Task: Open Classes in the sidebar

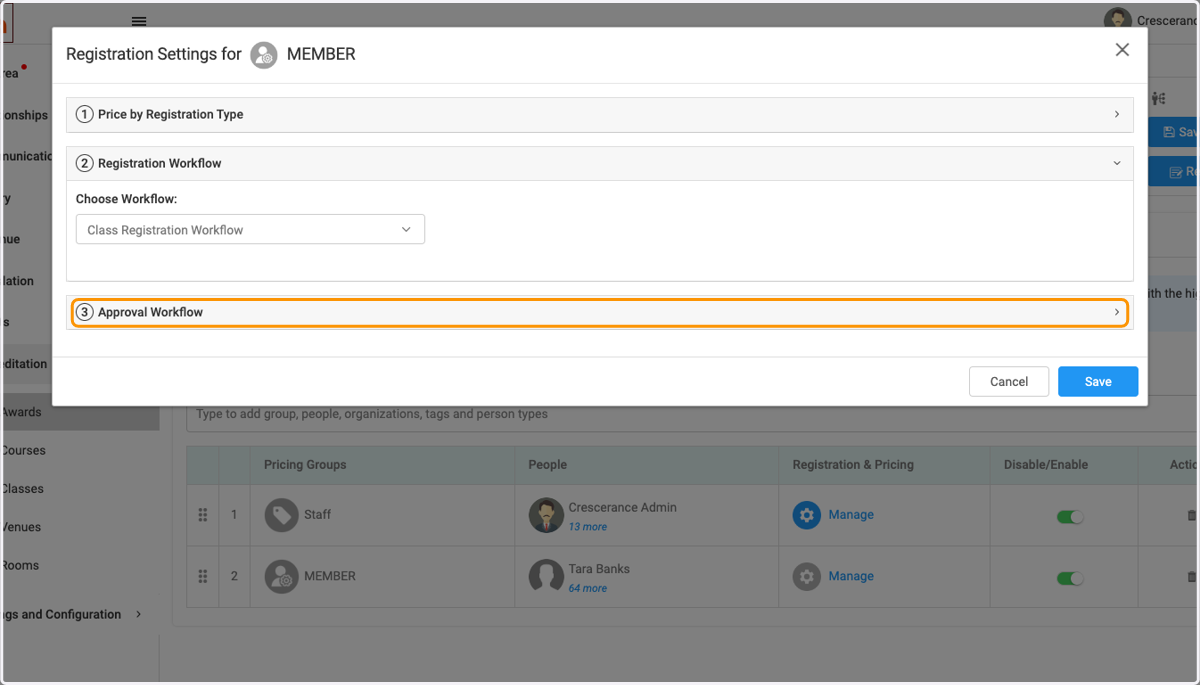Action: (x=22, y=489)
